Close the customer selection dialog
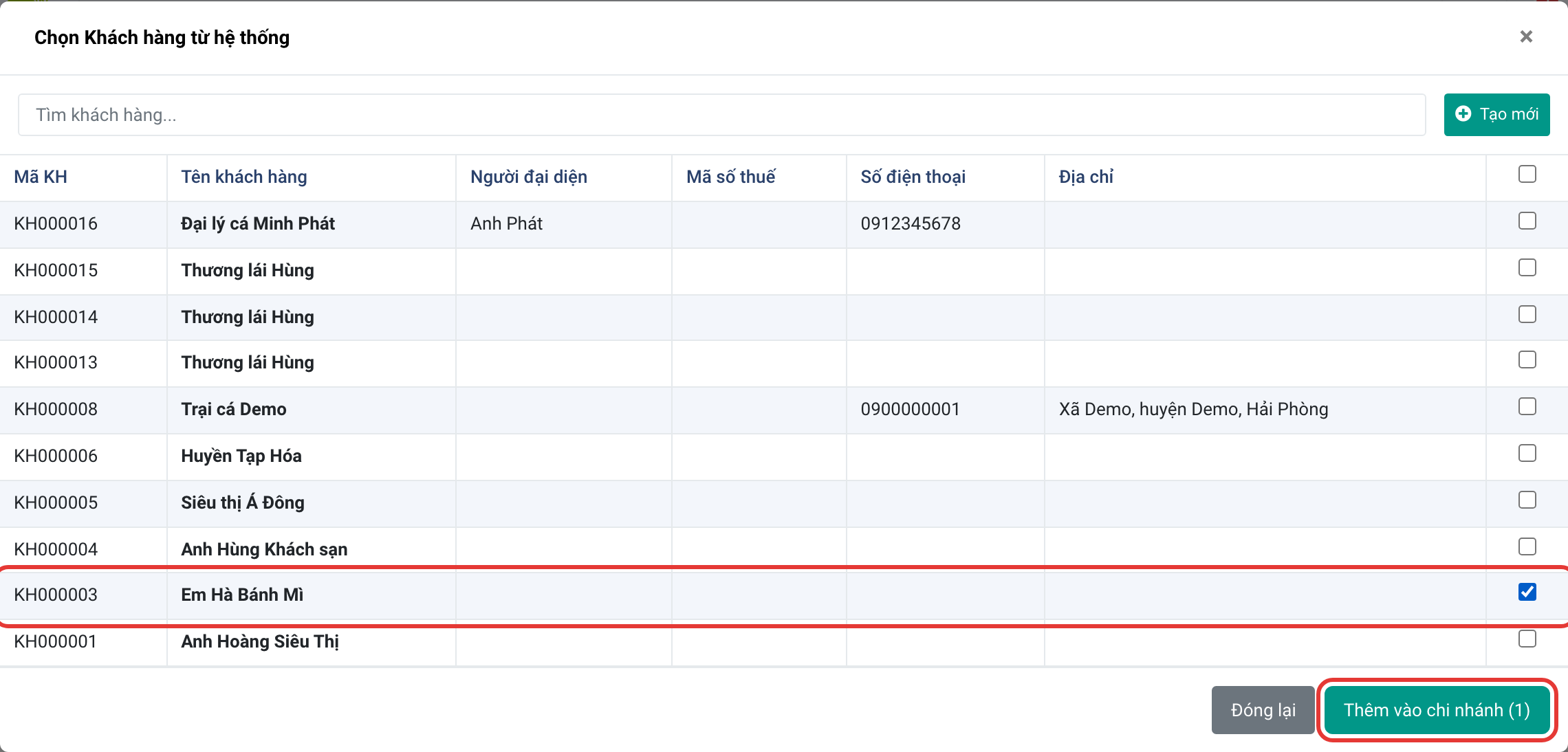 (x=1526, y=36)
